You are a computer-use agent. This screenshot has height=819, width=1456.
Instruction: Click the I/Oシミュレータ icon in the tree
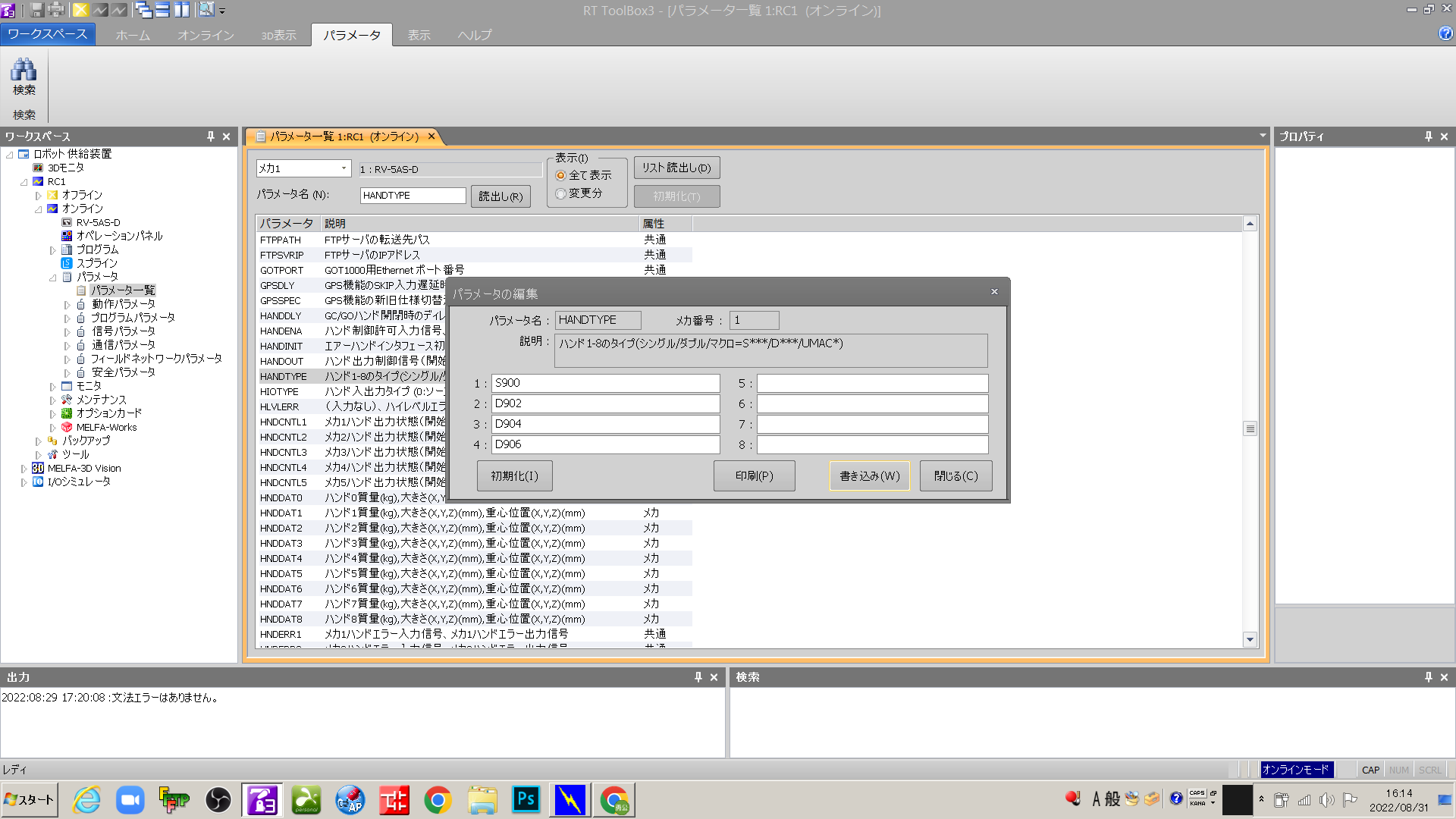38,482
